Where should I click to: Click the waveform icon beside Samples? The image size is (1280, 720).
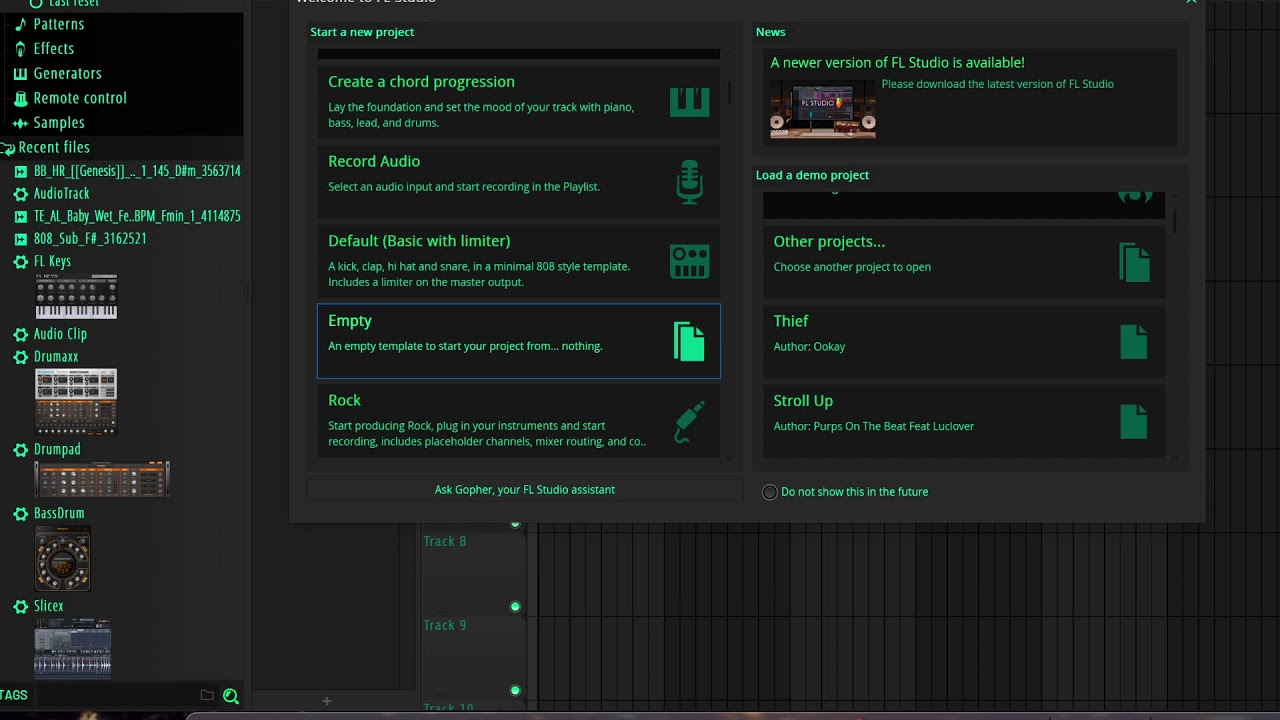tap(20, 123)
